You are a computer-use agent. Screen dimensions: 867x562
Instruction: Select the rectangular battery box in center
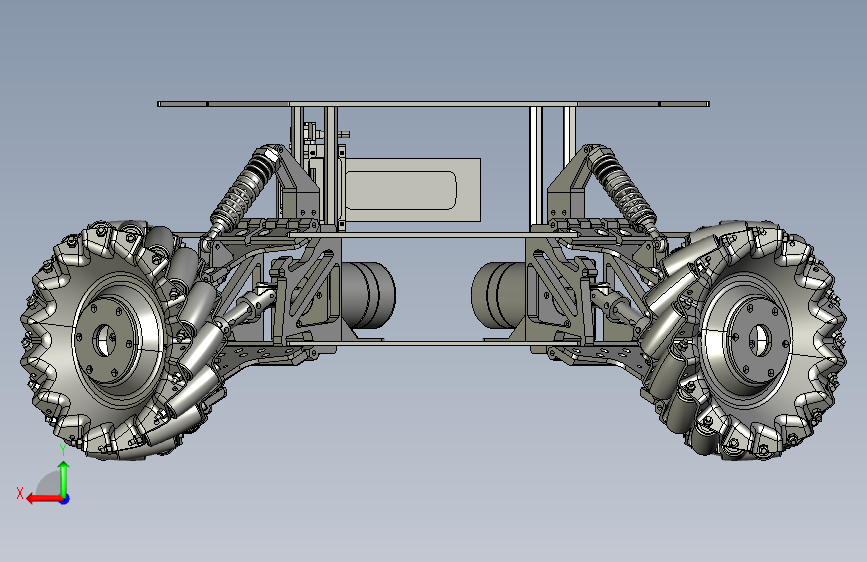(412, 190)
